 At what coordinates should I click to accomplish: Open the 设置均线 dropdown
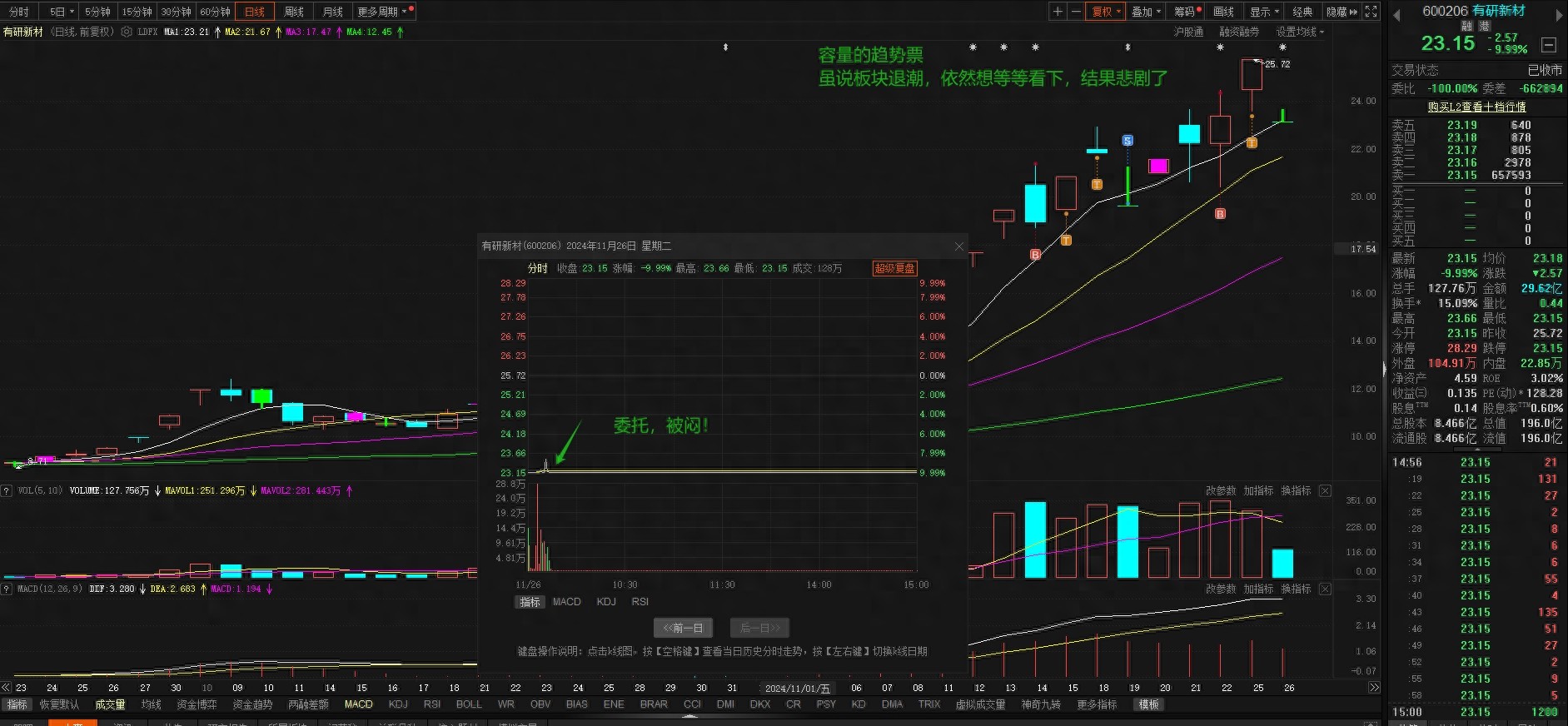click(x=1299, y=32)
